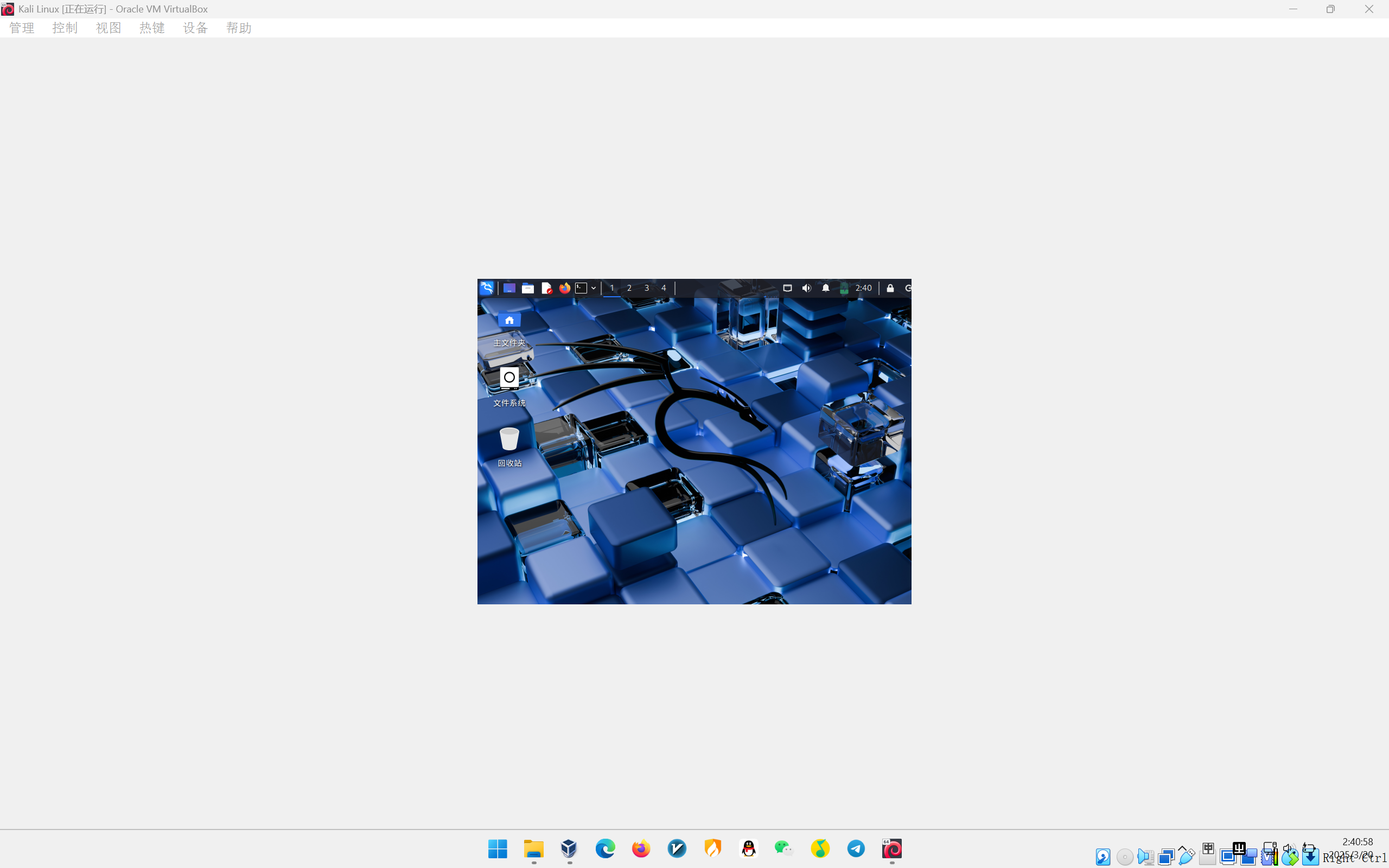Viewport: 1389px width, 868px height.
Task: Open the 管理 menu in VirtualBox
Action: click(x=22, y=28)
